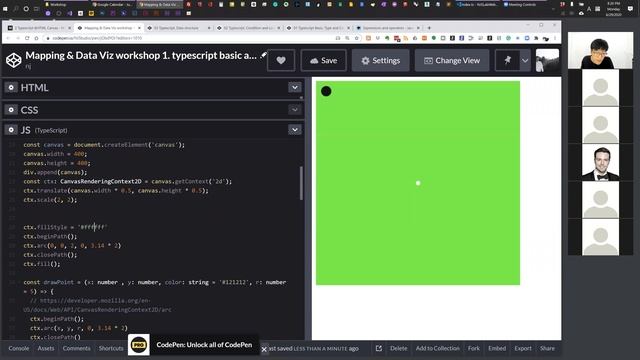Pin this pen with pin icon

[x=507, y=60]
